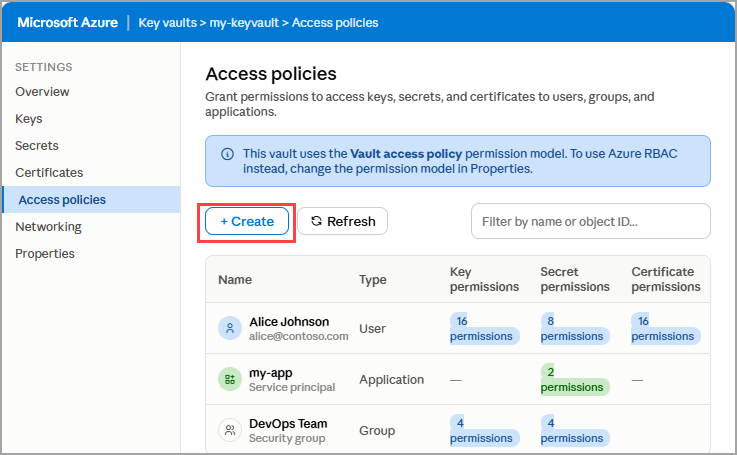The height and width of the screenshot is (455, 737).
Task: Click the Certificate permissions column header
Action: click(666, 279)
